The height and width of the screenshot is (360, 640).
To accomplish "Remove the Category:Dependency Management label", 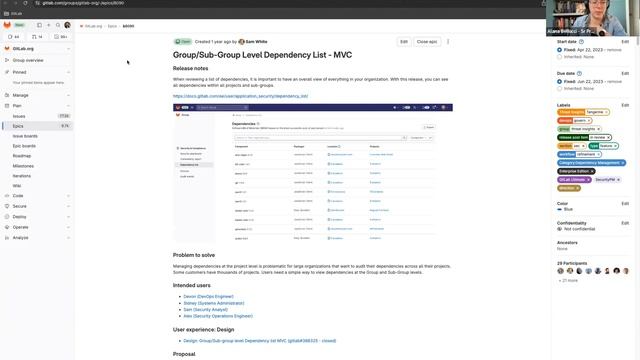I will [622, 163].
